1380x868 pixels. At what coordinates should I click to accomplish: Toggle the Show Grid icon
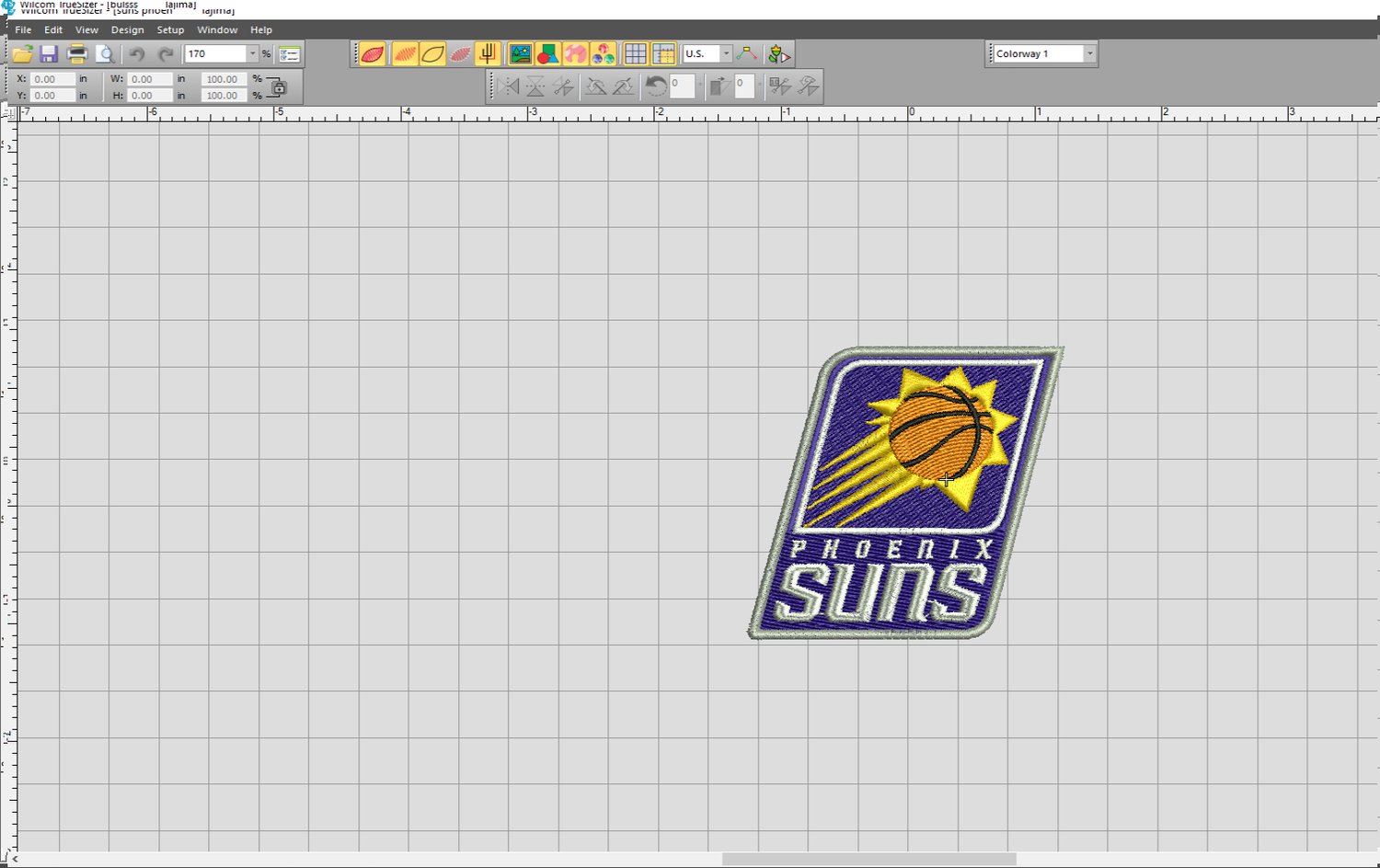[x=635, y=54]
